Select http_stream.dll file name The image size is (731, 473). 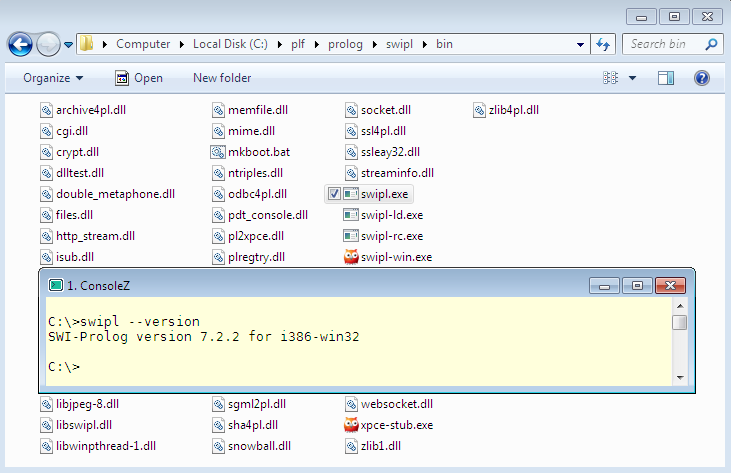95,236
